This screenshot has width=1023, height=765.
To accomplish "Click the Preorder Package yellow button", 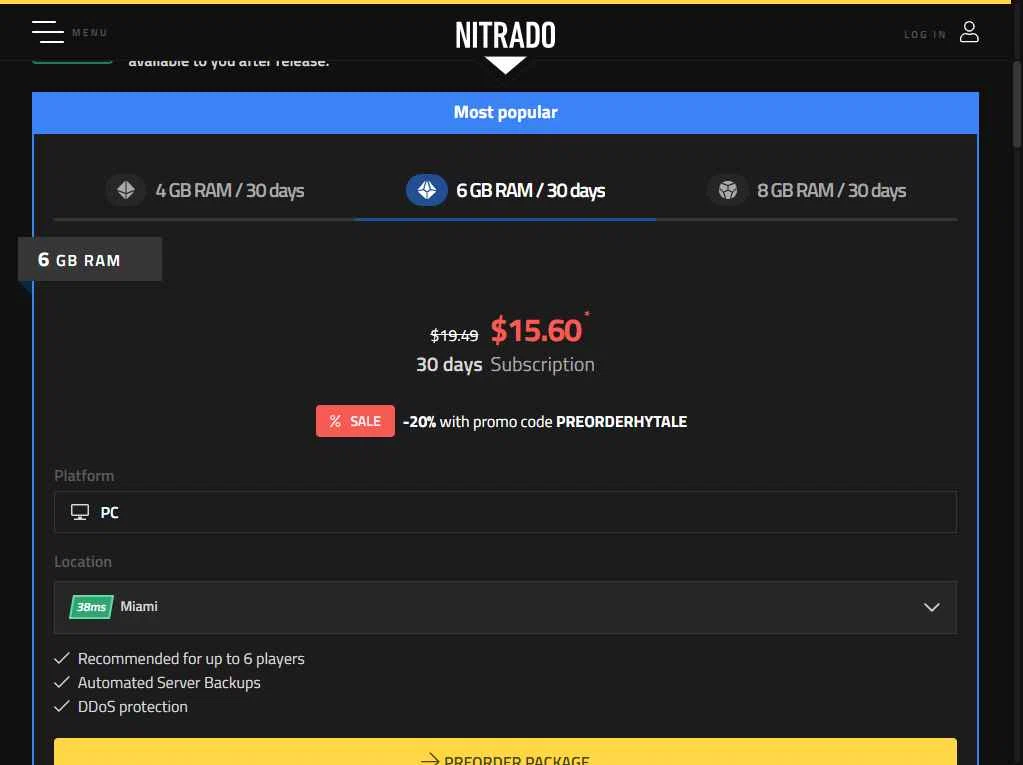I will (505, 752).
